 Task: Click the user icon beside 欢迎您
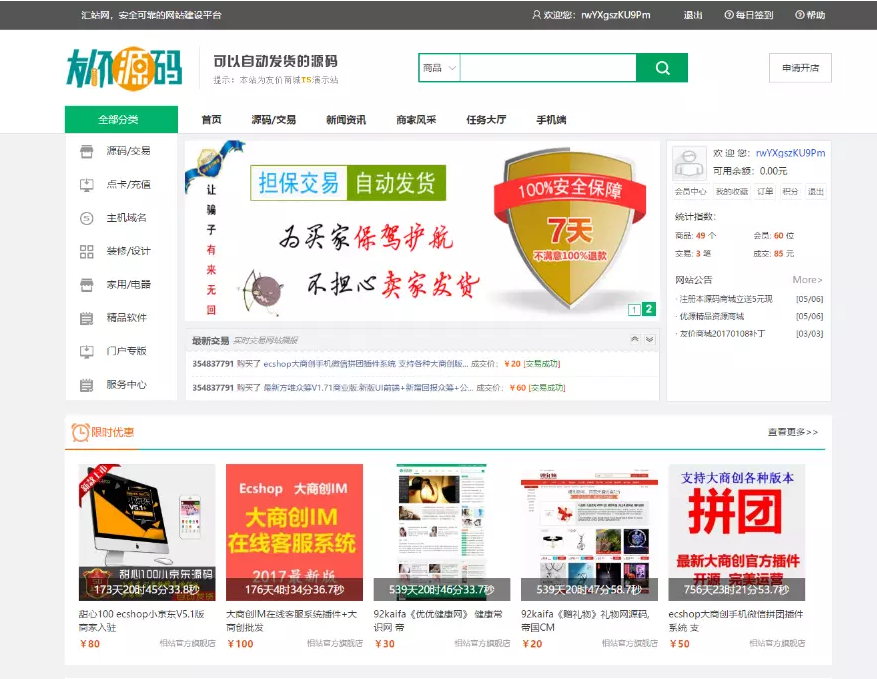[536, 15]
